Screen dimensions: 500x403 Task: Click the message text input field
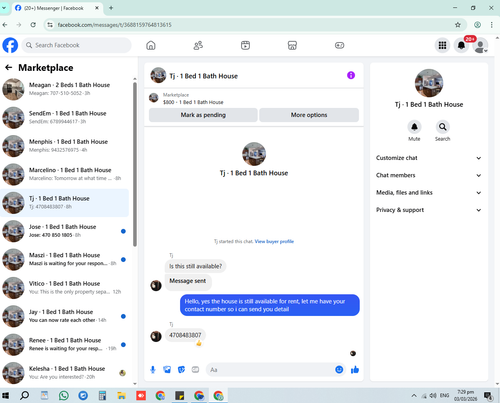click(x=270, y=370)
